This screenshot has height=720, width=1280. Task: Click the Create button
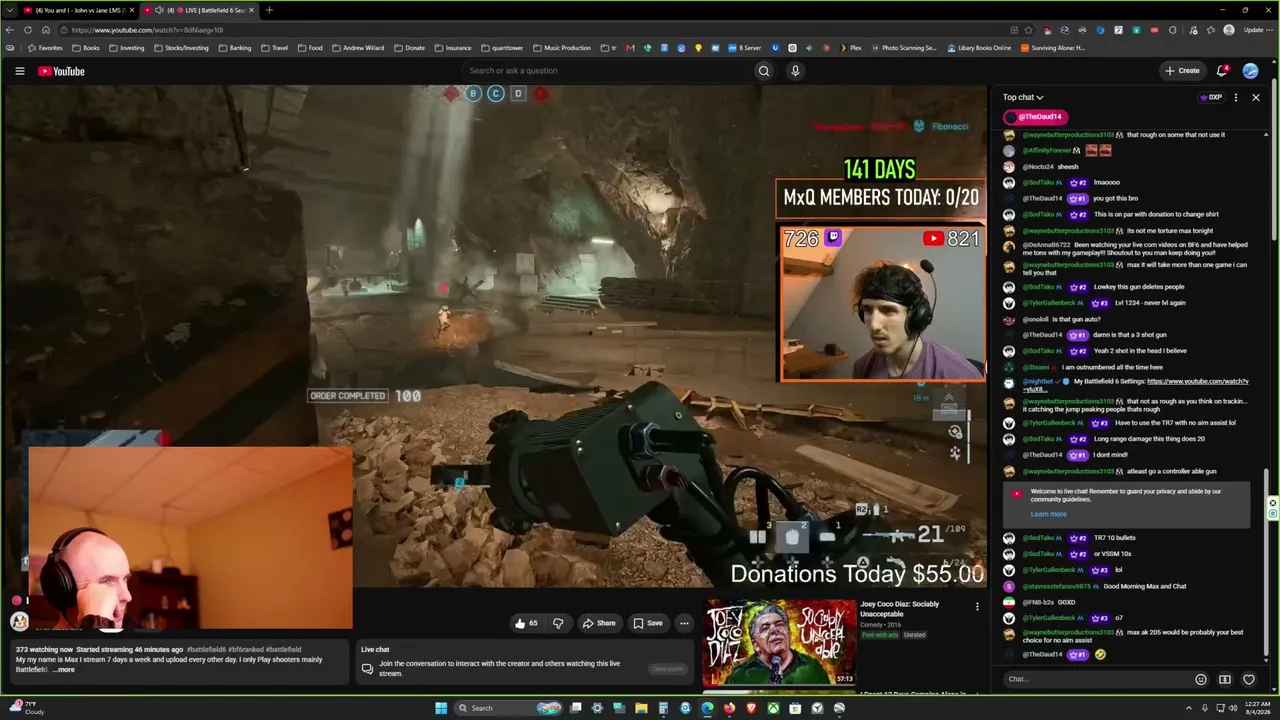click(x=1182, y=71)
